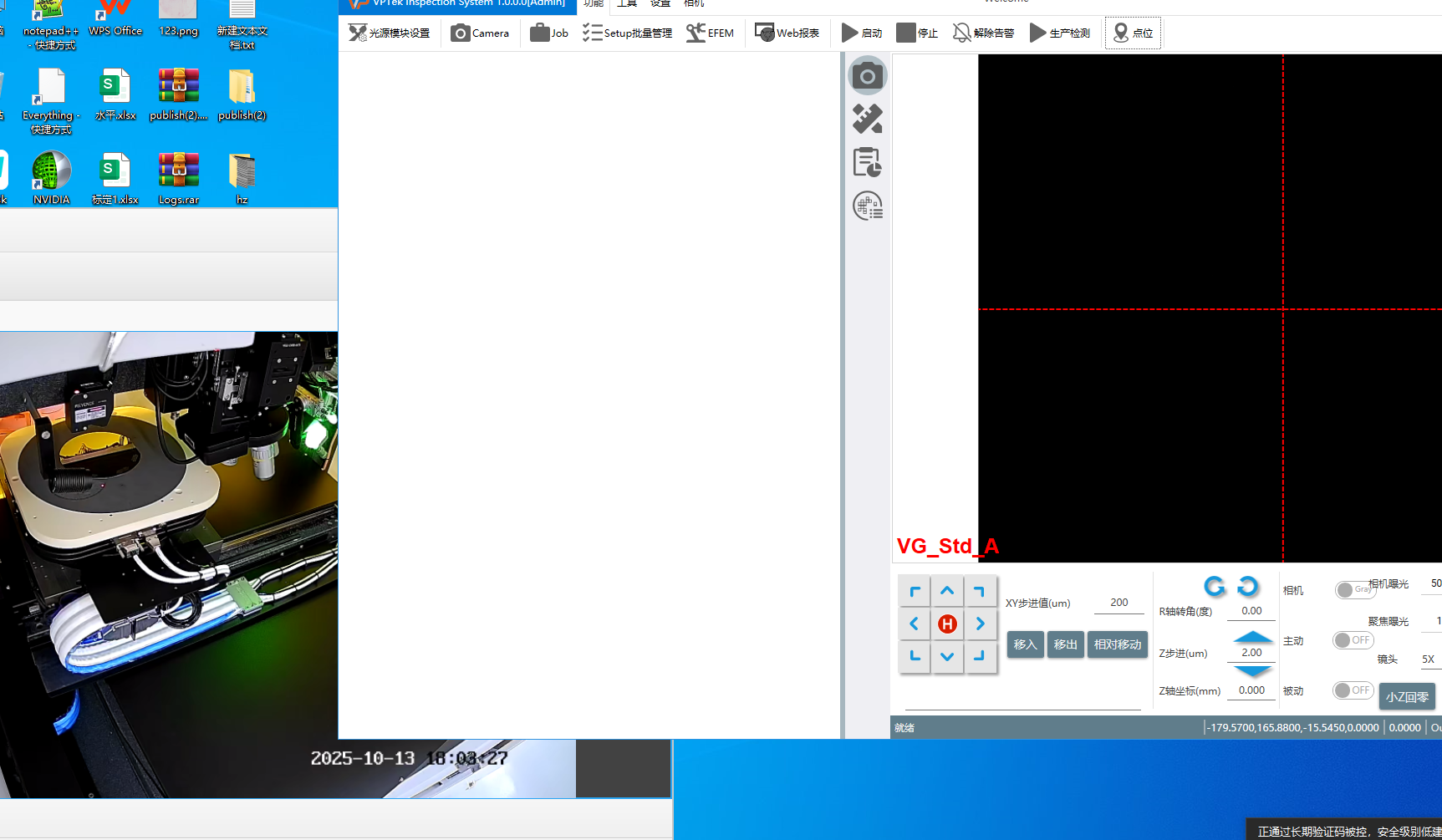Increase Z step with blue up triangle
The height and width of the screenshot is (840, 1442).
[1252, 638]
